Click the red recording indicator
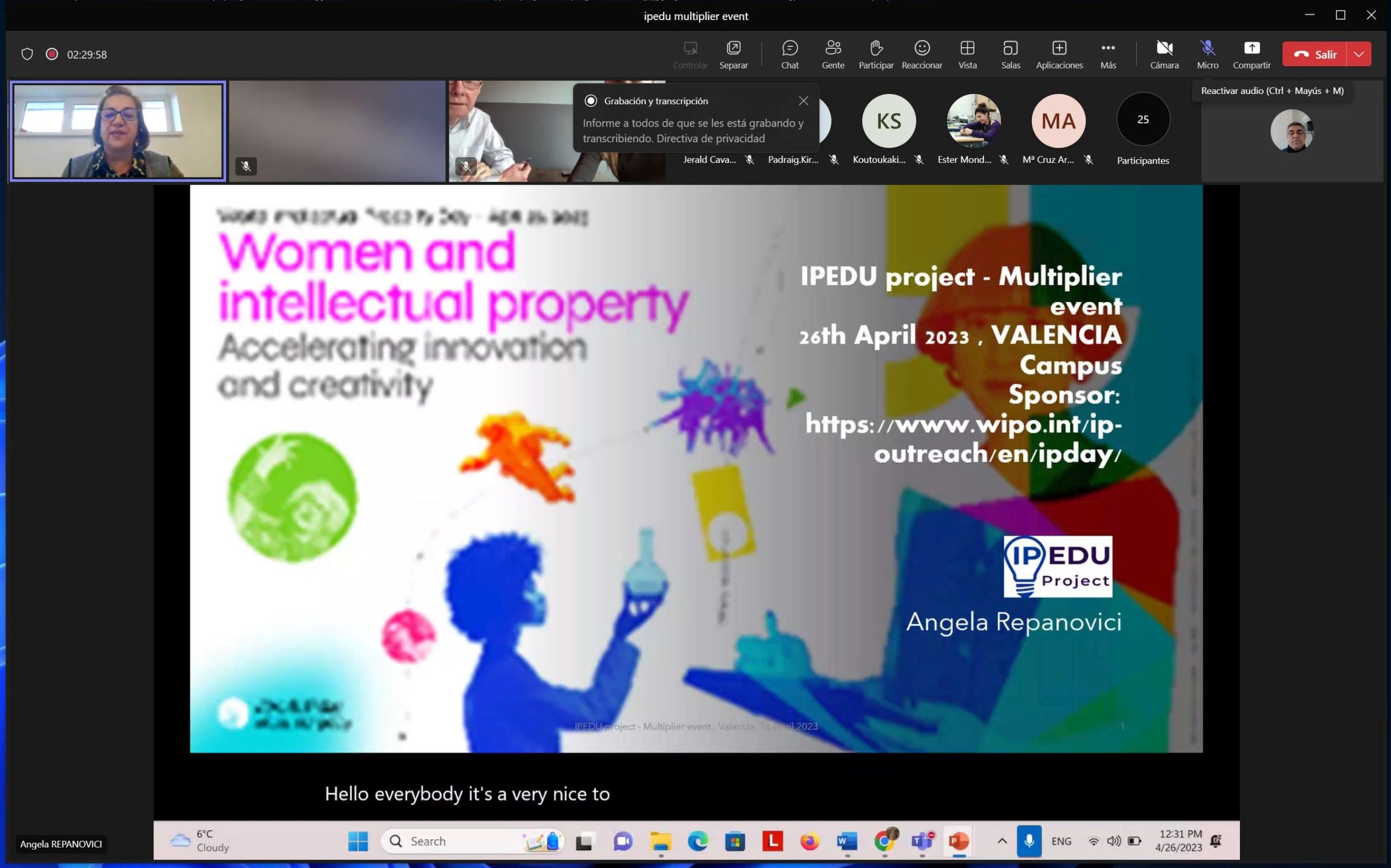The image size is (1391, 868). tap(52, 54)
